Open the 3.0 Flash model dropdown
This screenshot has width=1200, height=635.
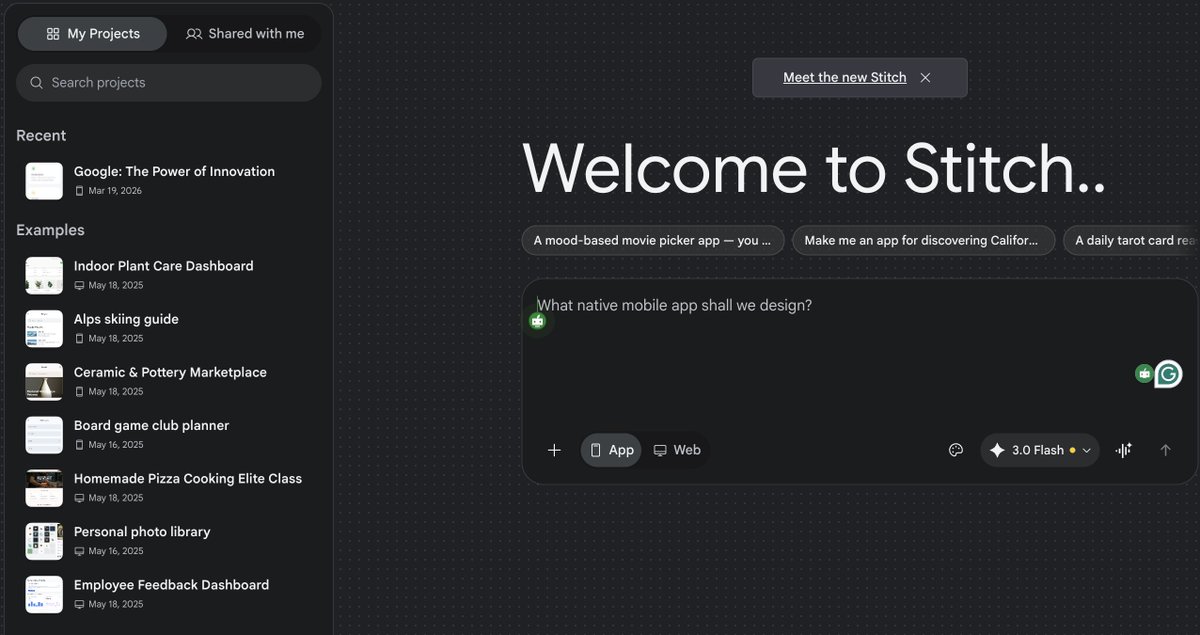(1040, 450)
